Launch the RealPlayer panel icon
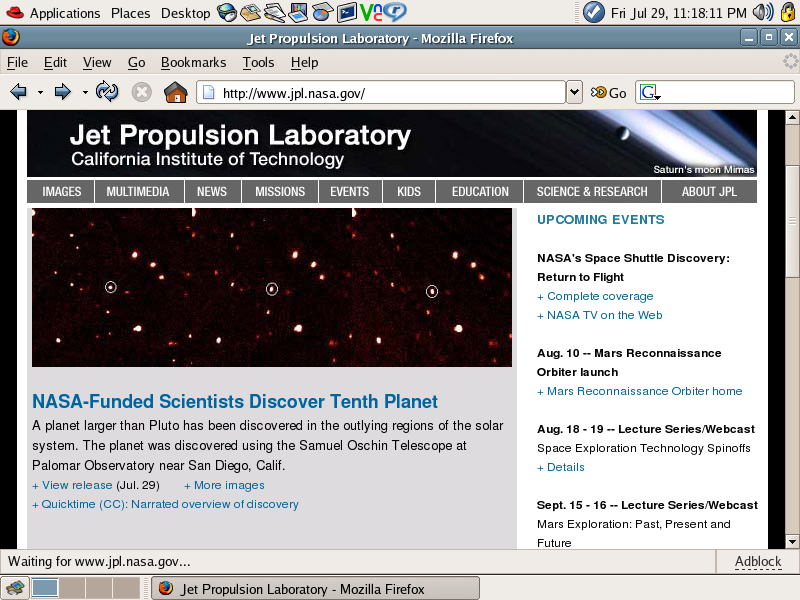This screenshot has width=800, height=600. (x=395, y=12)
